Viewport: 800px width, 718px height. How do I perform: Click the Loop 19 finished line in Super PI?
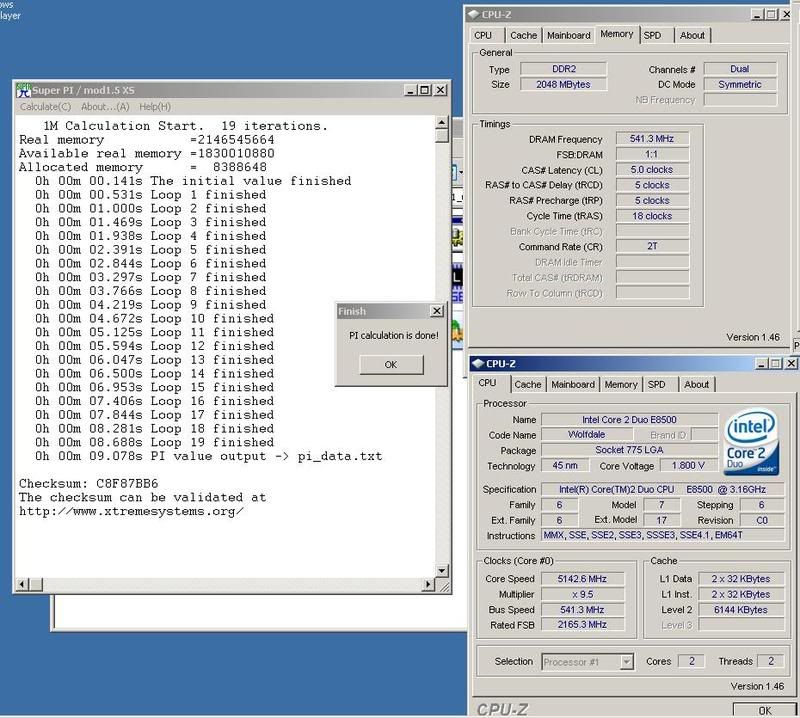pos(155,442)
